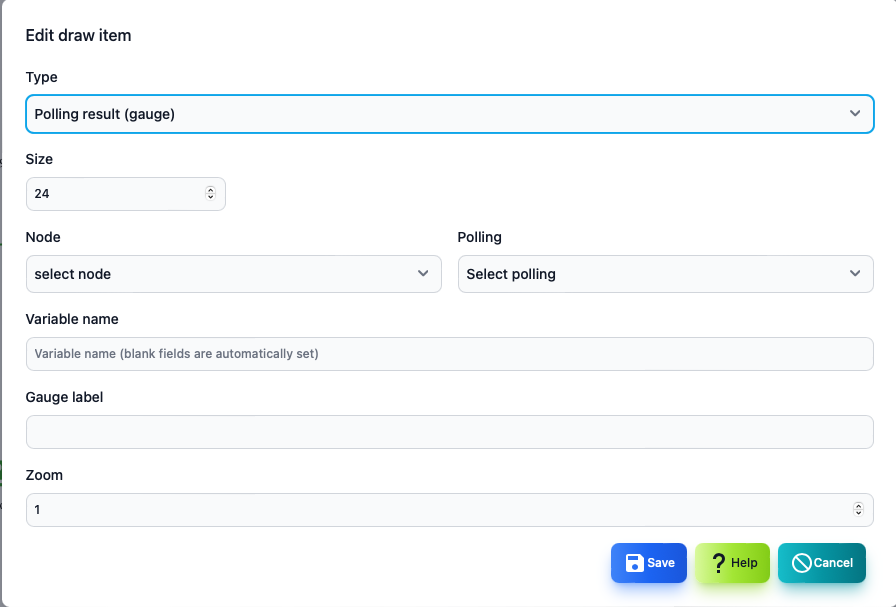Open the Node dropdown arrow
The width and height of the screenshot is (896, 607).
pyautogui.click(x=423, y=273)
